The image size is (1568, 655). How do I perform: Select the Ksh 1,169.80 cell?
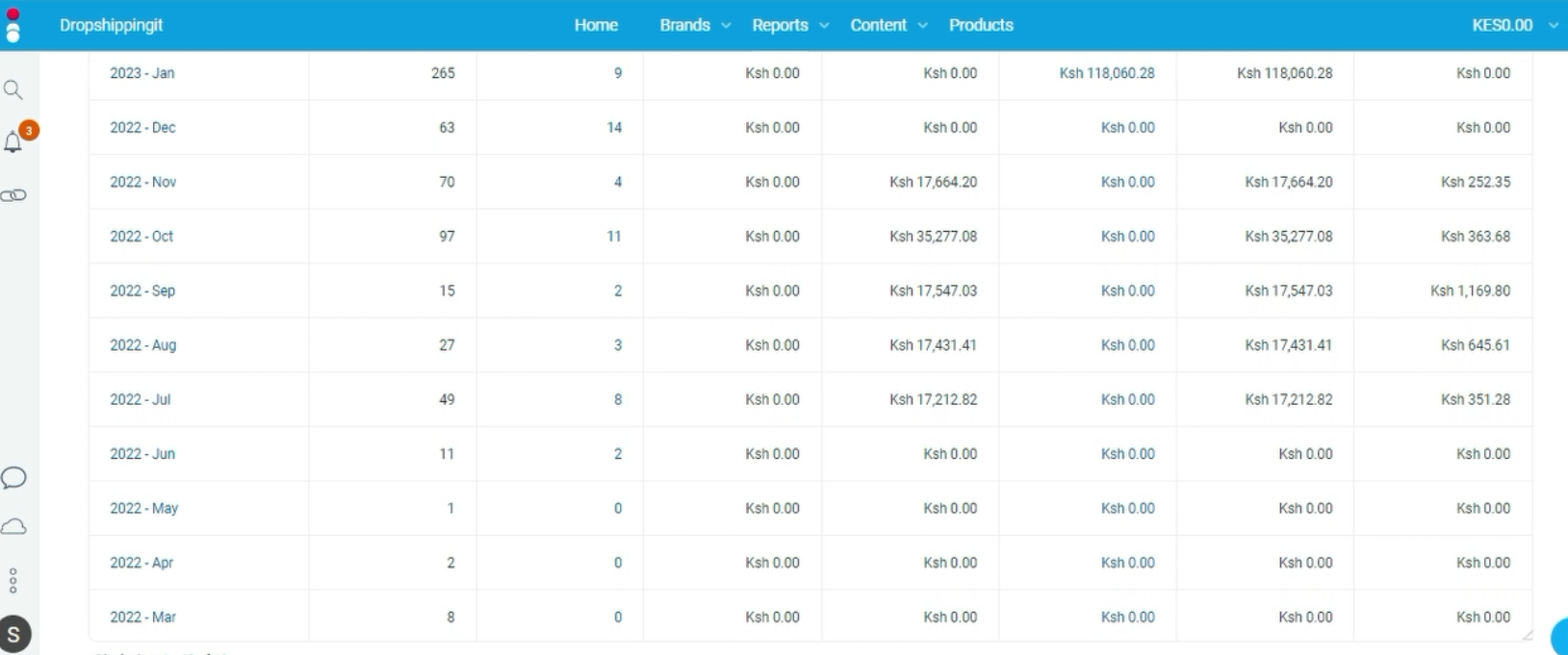pos(1470,290)
